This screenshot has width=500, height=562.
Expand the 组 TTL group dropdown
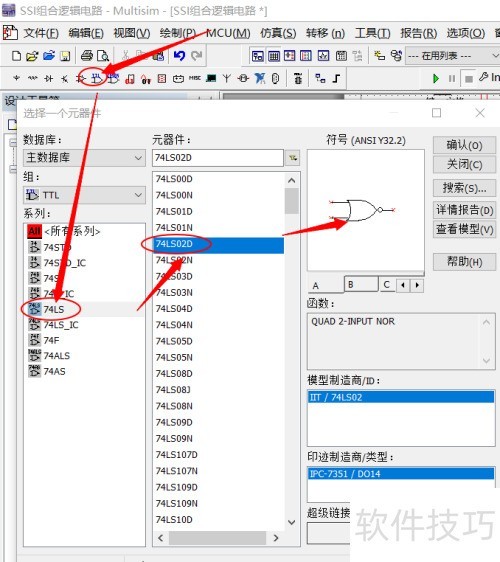(84, 195)
